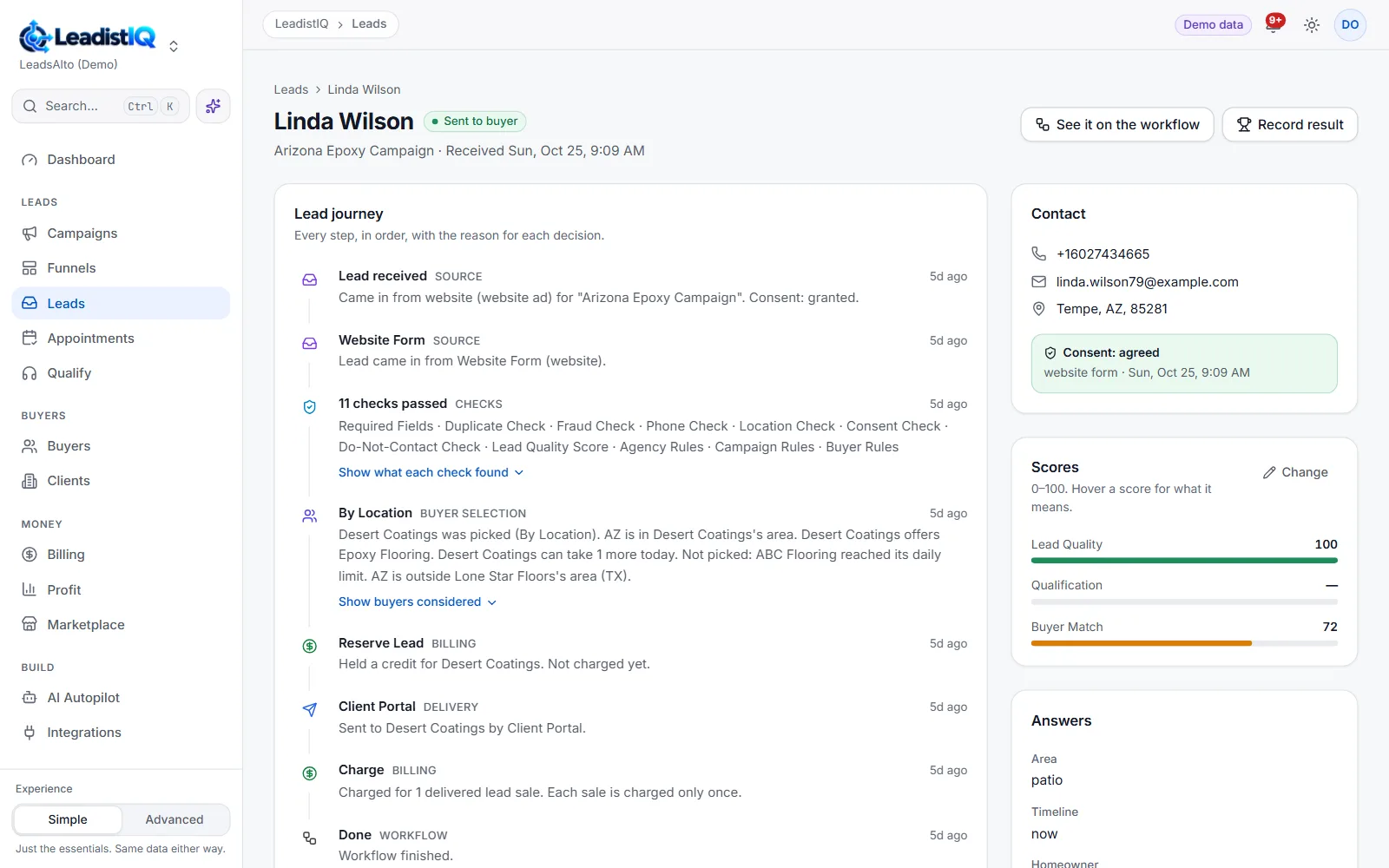Click the people icon on By Location step
1389x868 pixels.
click(x=309, y=516)
